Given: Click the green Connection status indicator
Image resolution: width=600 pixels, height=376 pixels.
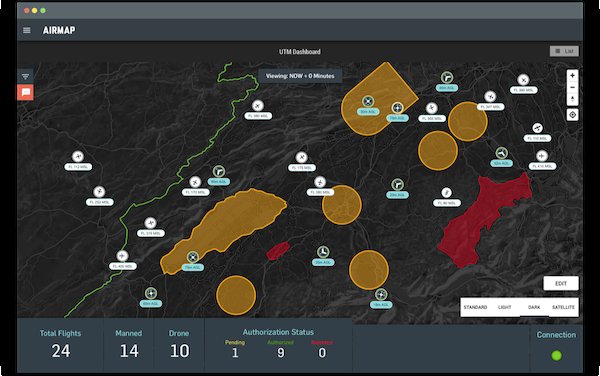Looking at the screenshot, I should coord(556,355).
